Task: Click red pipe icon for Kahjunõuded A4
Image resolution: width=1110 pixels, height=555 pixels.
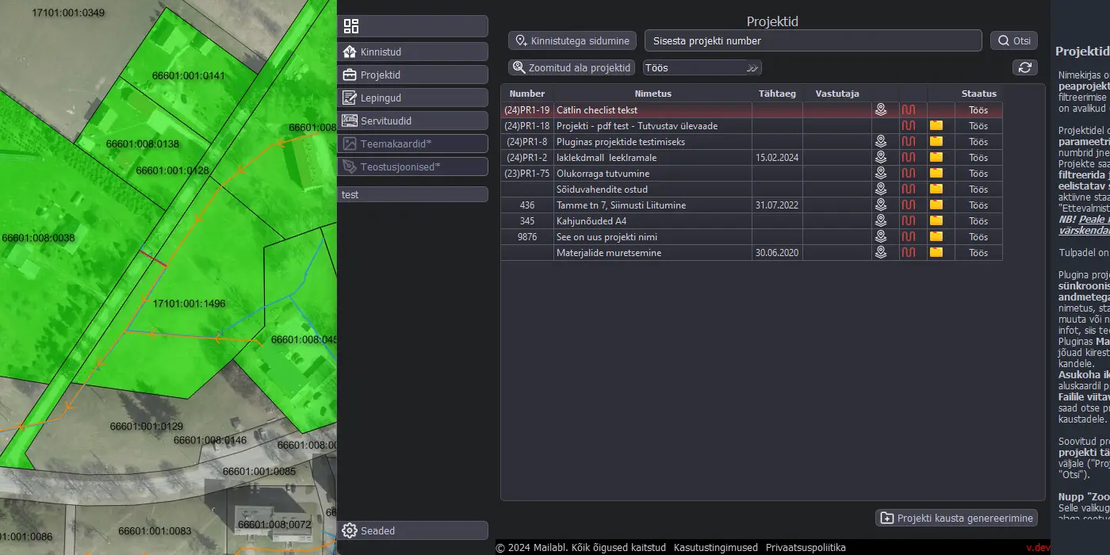Action: (x=908, y=221)
